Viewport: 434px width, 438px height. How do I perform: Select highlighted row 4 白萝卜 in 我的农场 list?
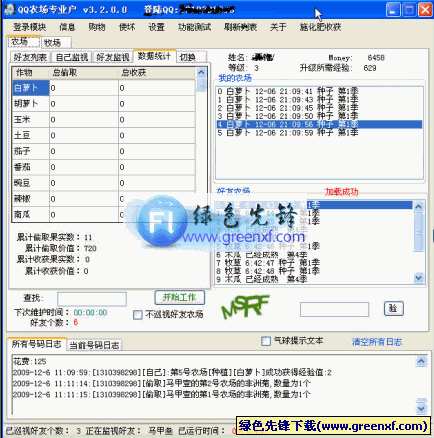pos(319,124)
